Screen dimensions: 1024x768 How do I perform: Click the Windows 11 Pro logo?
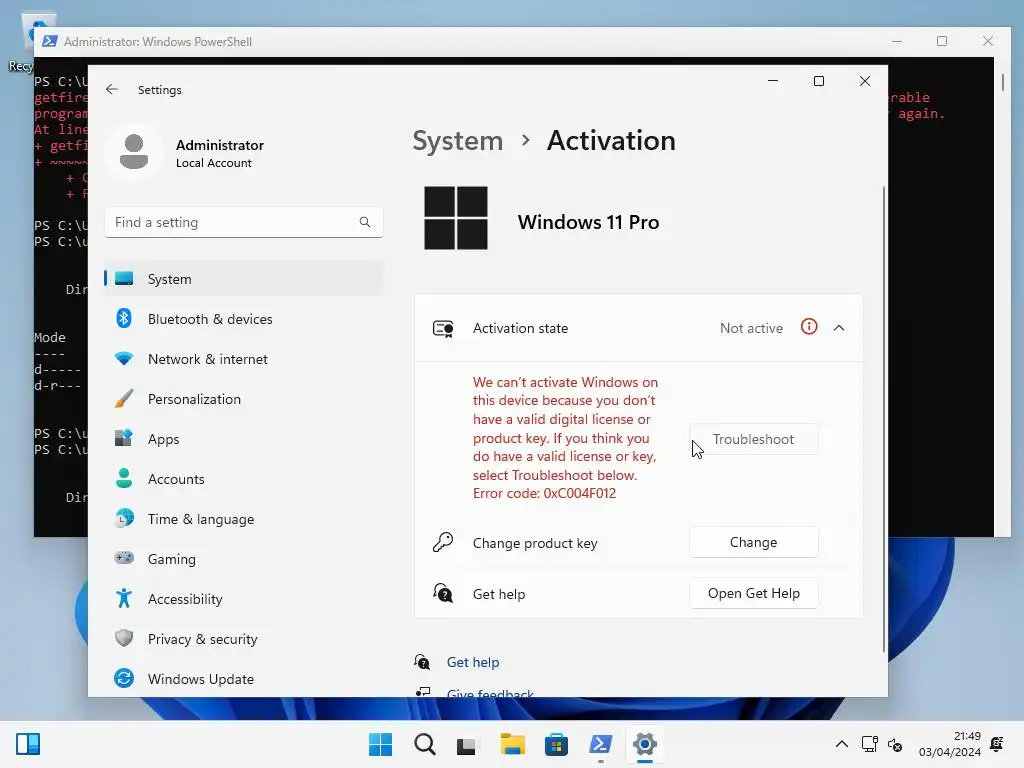point(456,218)
